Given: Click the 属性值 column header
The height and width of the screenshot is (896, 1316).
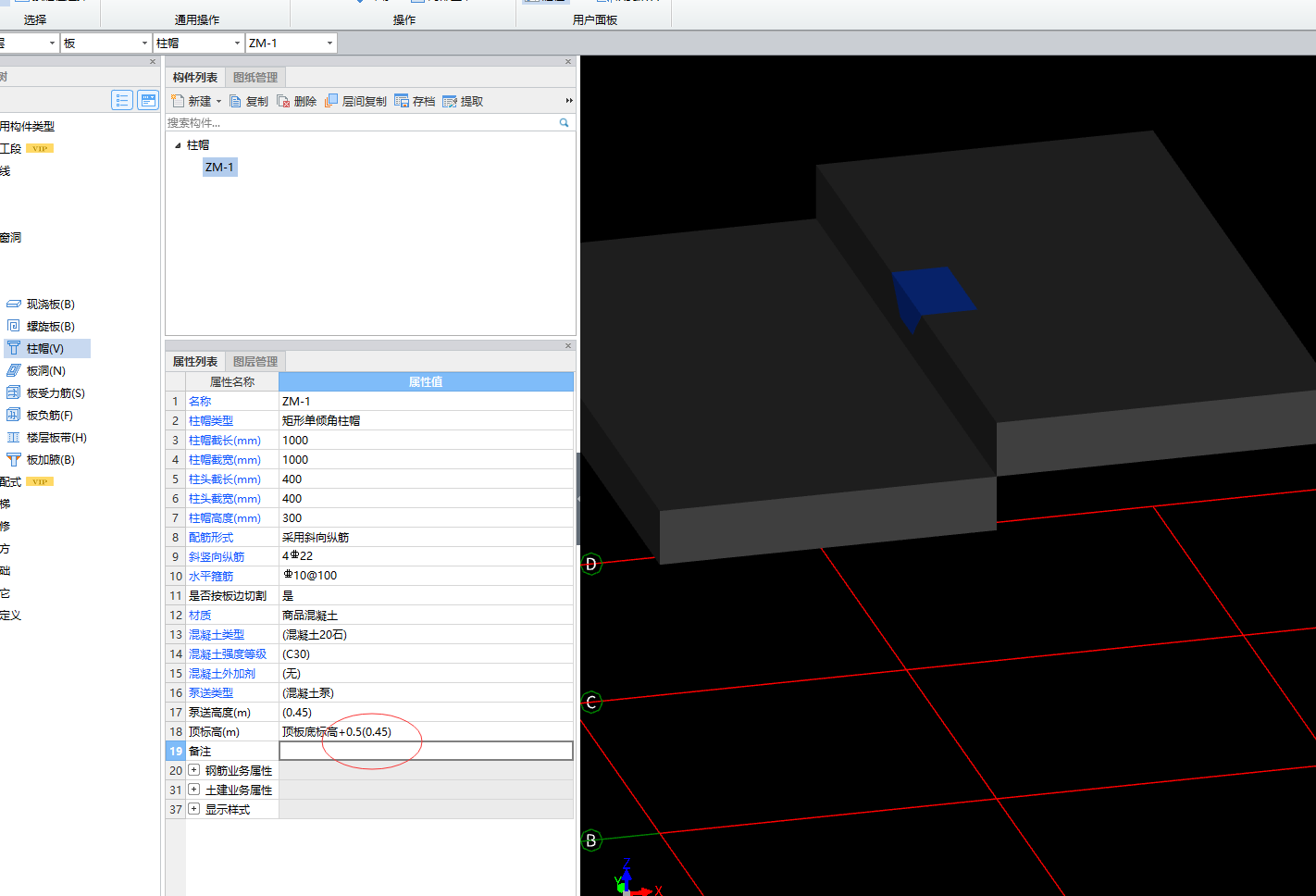Looking at the screenshot, I should [426, 381].
